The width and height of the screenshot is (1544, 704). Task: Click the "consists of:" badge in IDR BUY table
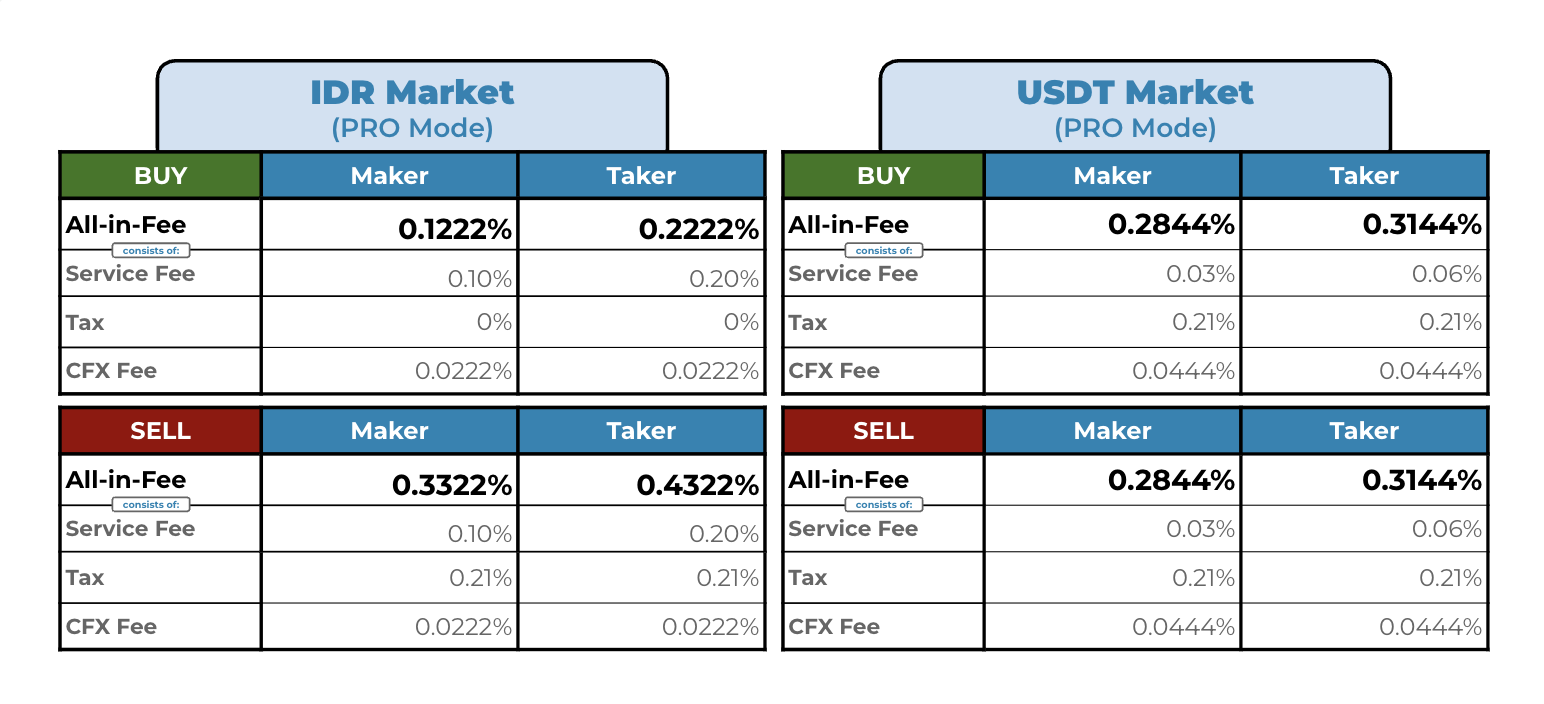point(152,251)
